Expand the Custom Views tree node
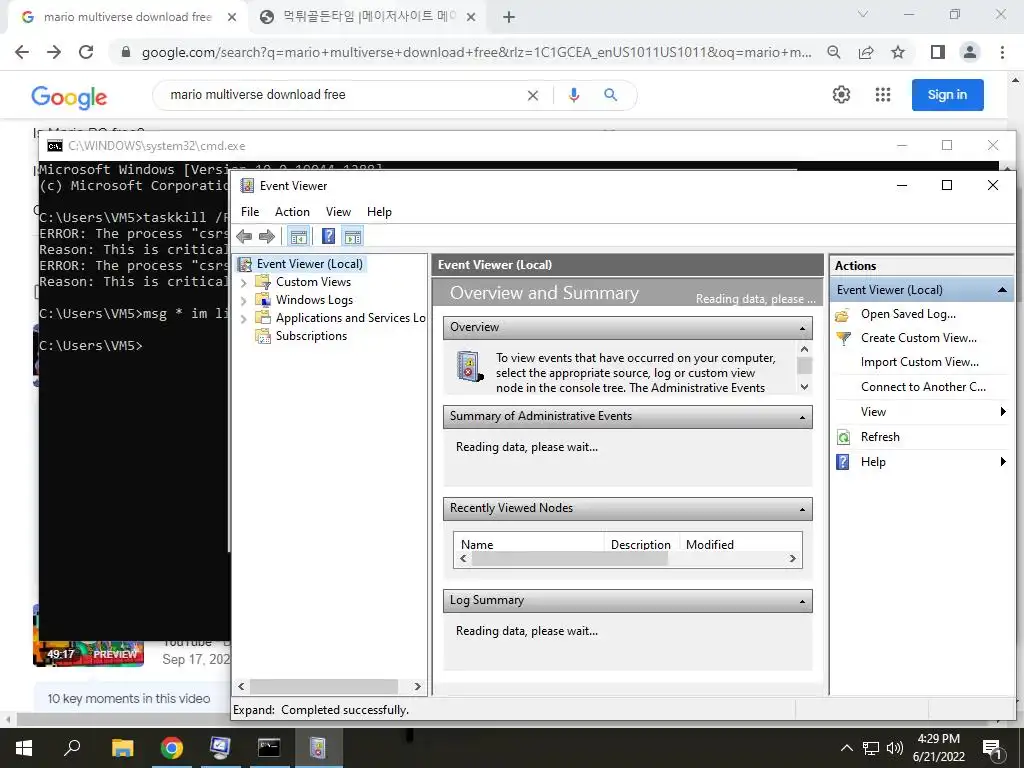The width and height of the screenshot is (1024, 768). tap(244, 283)
